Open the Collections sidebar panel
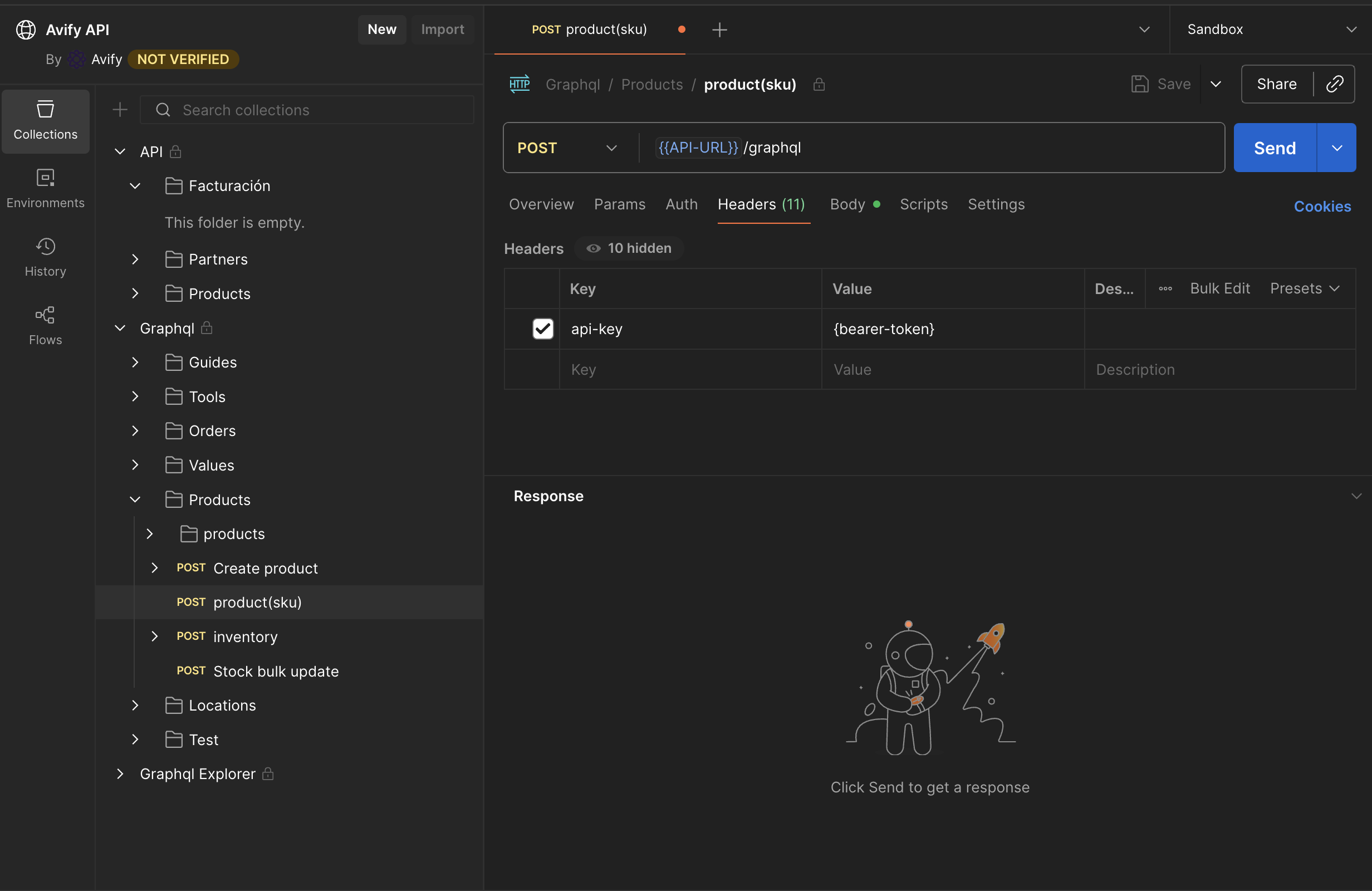This screenshot has height=891, width=1372. click(x=45, y=121)
